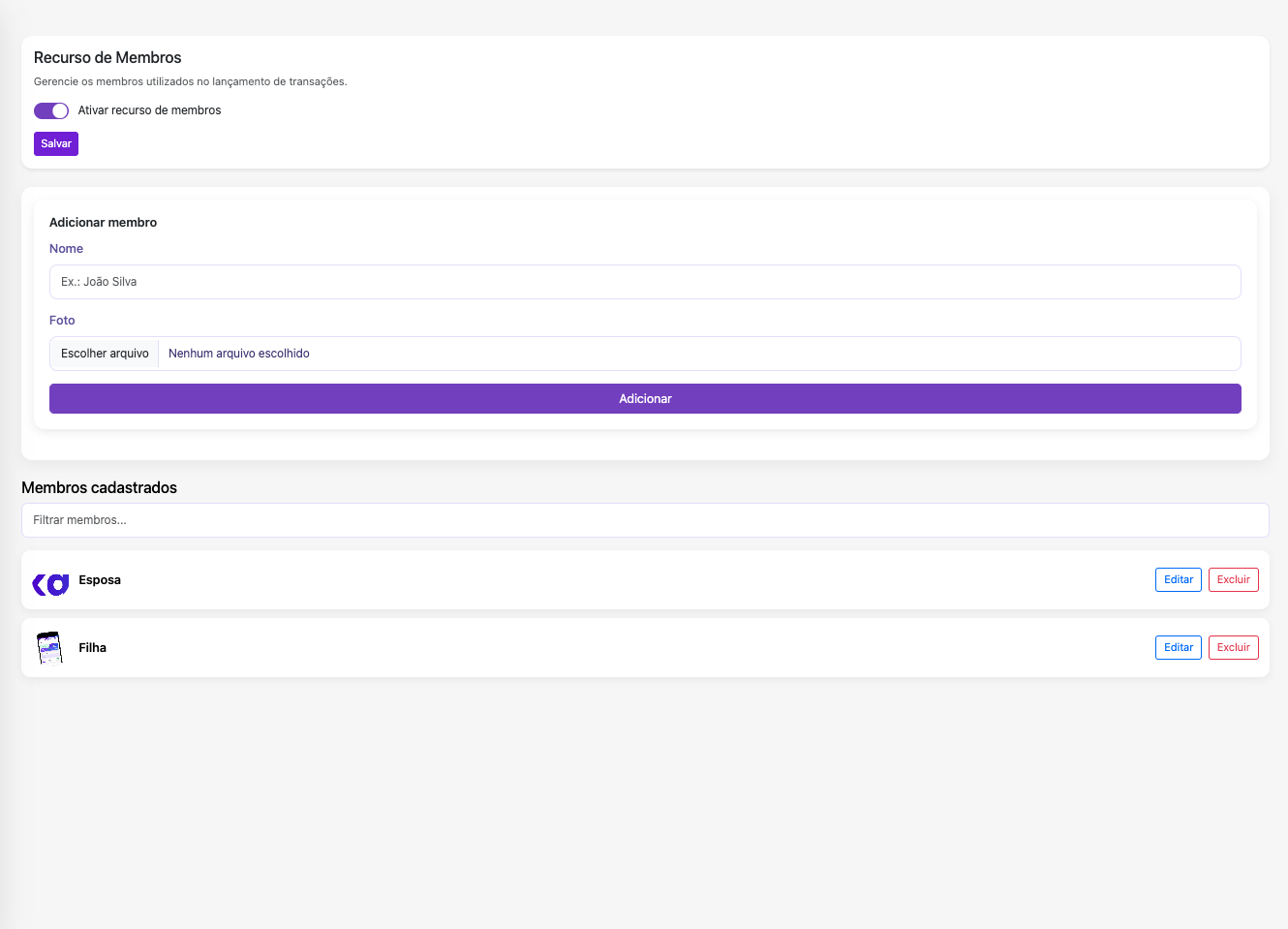Delete the Filha member

[x=1233, y=647]
